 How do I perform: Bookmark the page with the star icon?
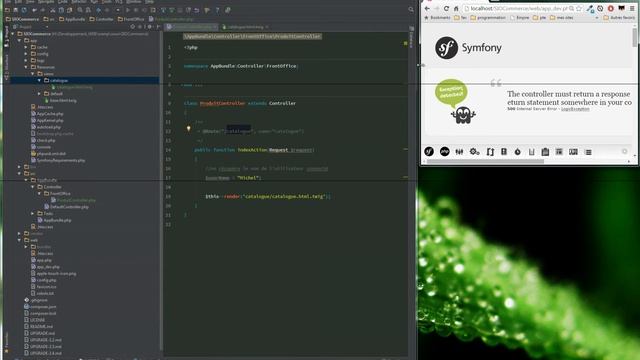(579, 9)
